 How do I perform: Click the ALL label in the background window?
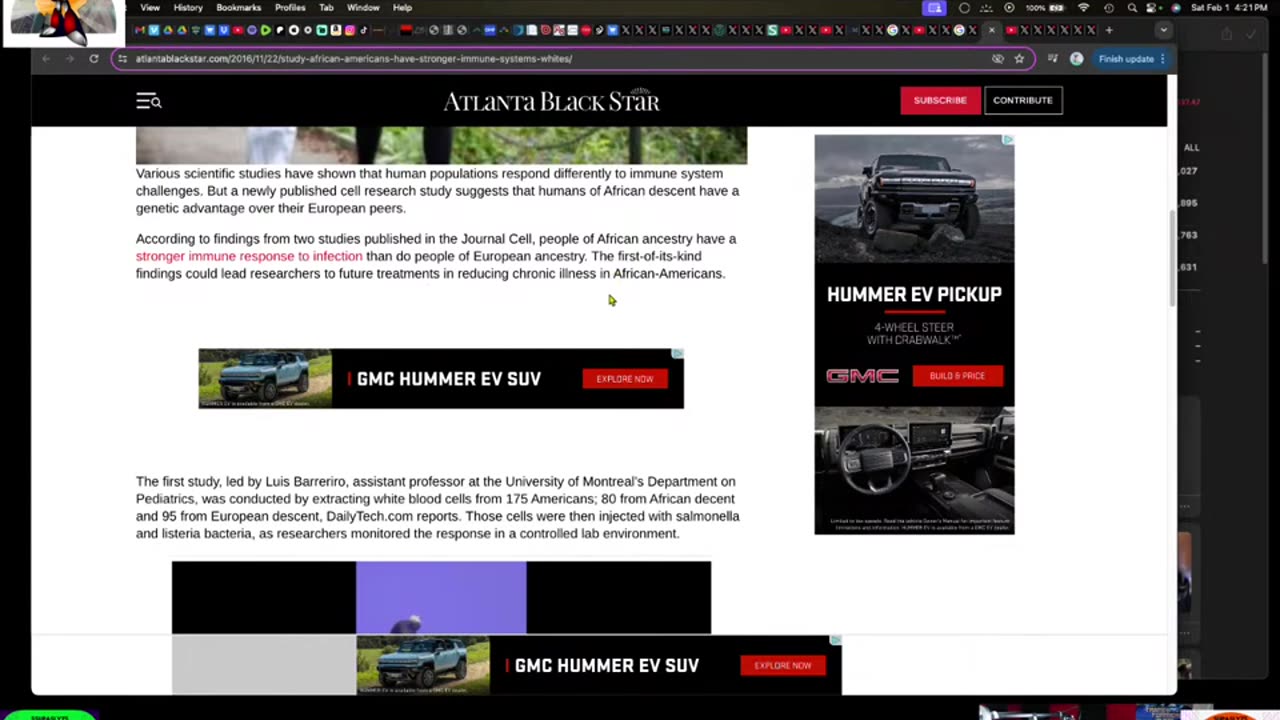tap(1191, 147)
